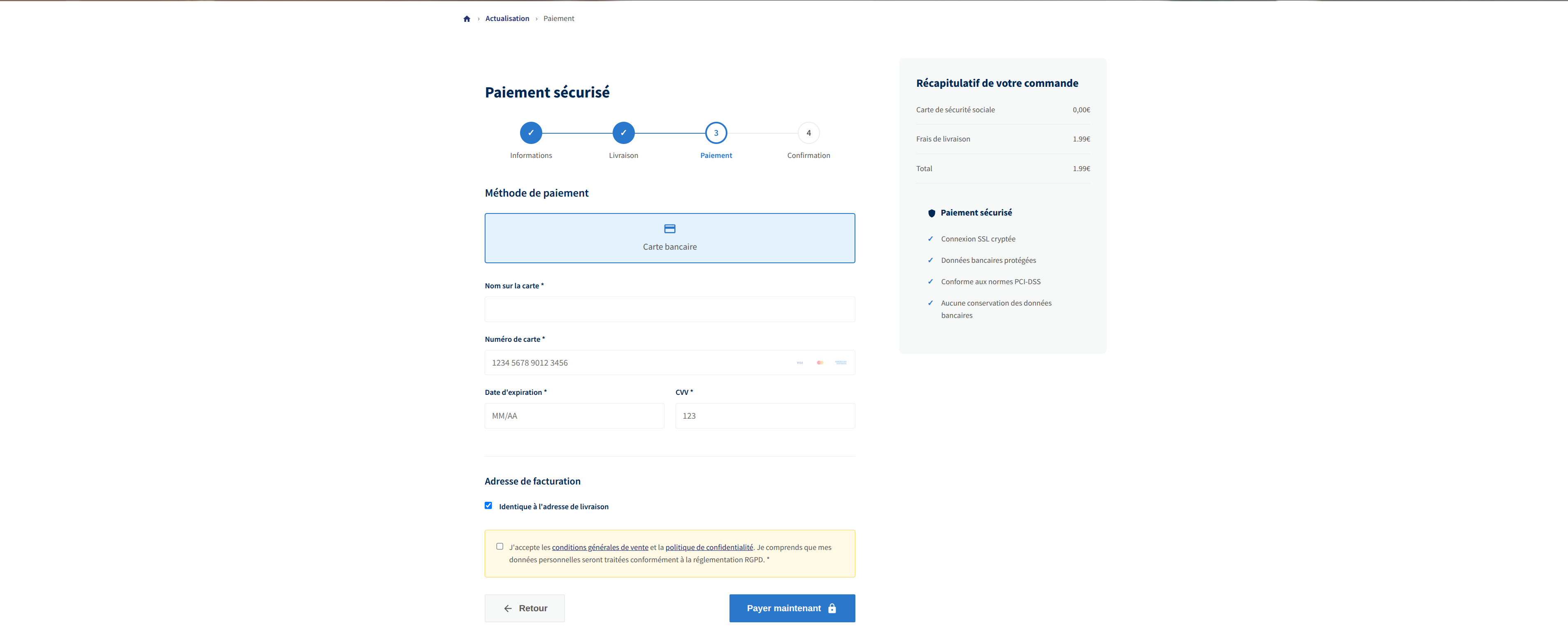Focus the Nom sur la carte field
The image size is (1568, 633).
669,309
